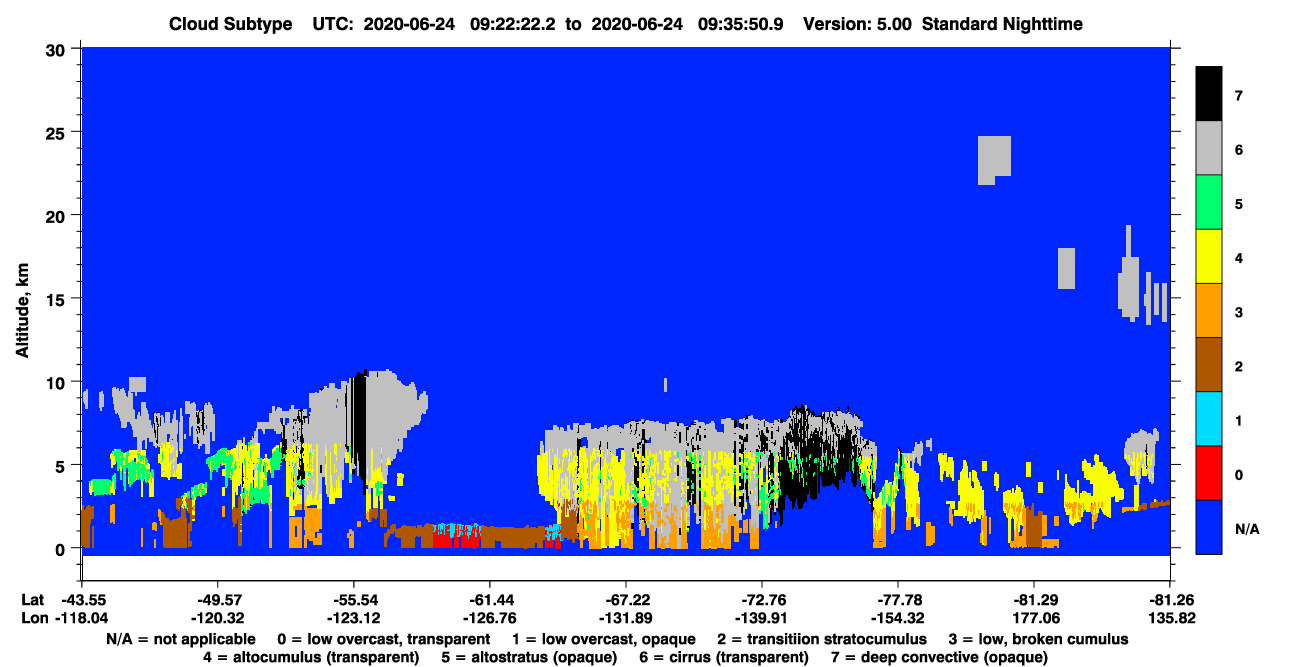1300x667 pixels.
Task: Click the red legend swatch labeled 0
Action: click(1209, 472)
